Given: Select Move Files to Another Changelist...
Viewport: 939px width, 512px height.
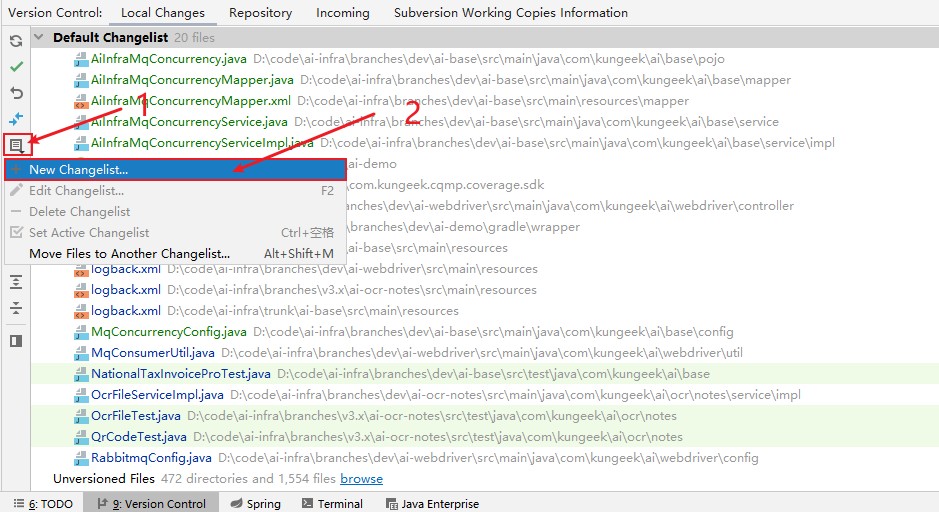Looking at the screenshot, I should [x=129, y=254].
